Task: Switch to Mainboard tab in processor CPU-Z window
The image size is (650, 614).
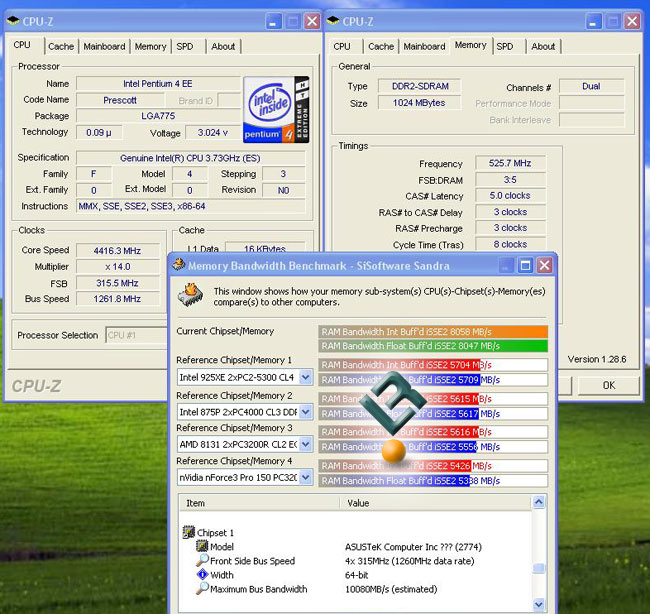Action: (104, 46)
